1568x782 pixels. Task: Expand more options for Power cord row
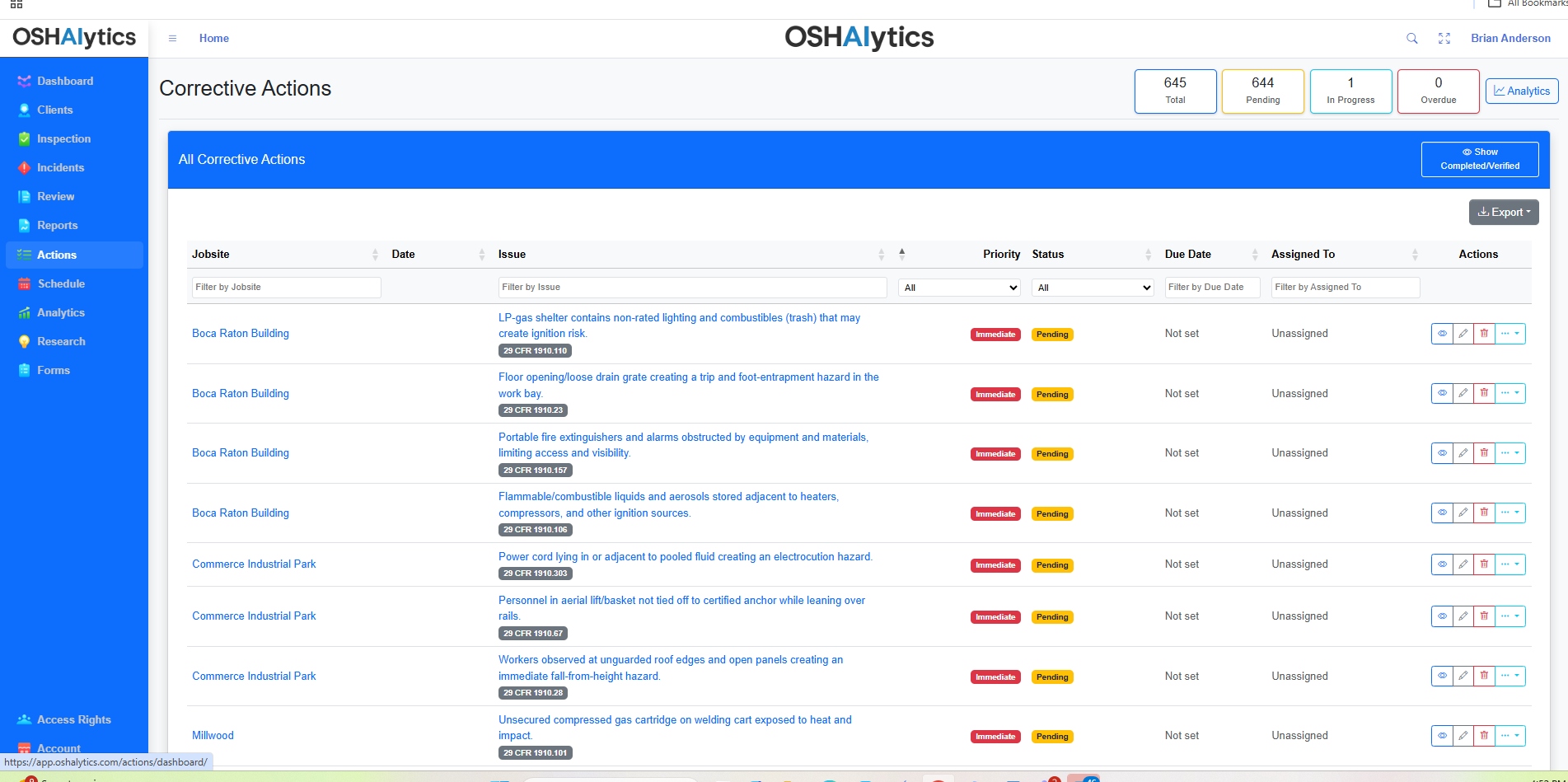1510,564
